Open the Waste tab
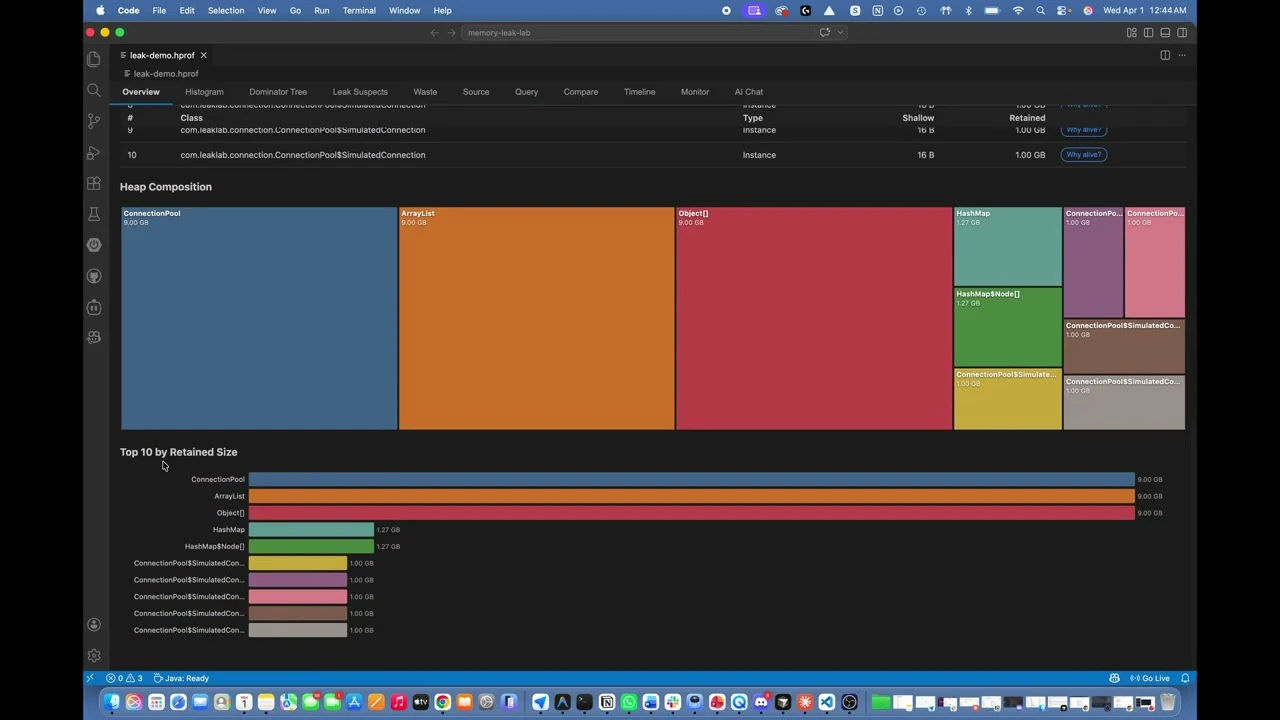The height and width of the screenshot is (720, 1280). [x=425, y=92]
